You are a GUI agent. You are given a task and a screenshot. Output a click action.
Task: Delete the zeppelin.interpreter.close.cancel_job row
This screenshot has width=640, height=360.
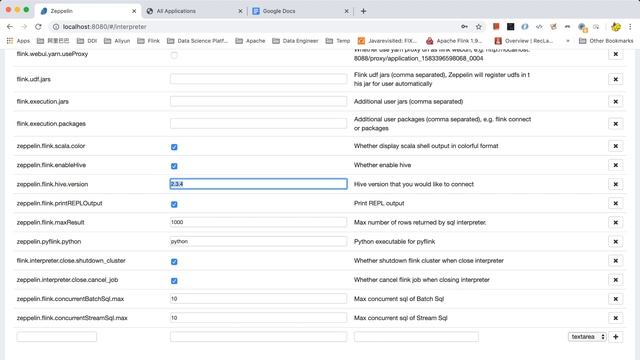tap(616, 280)
